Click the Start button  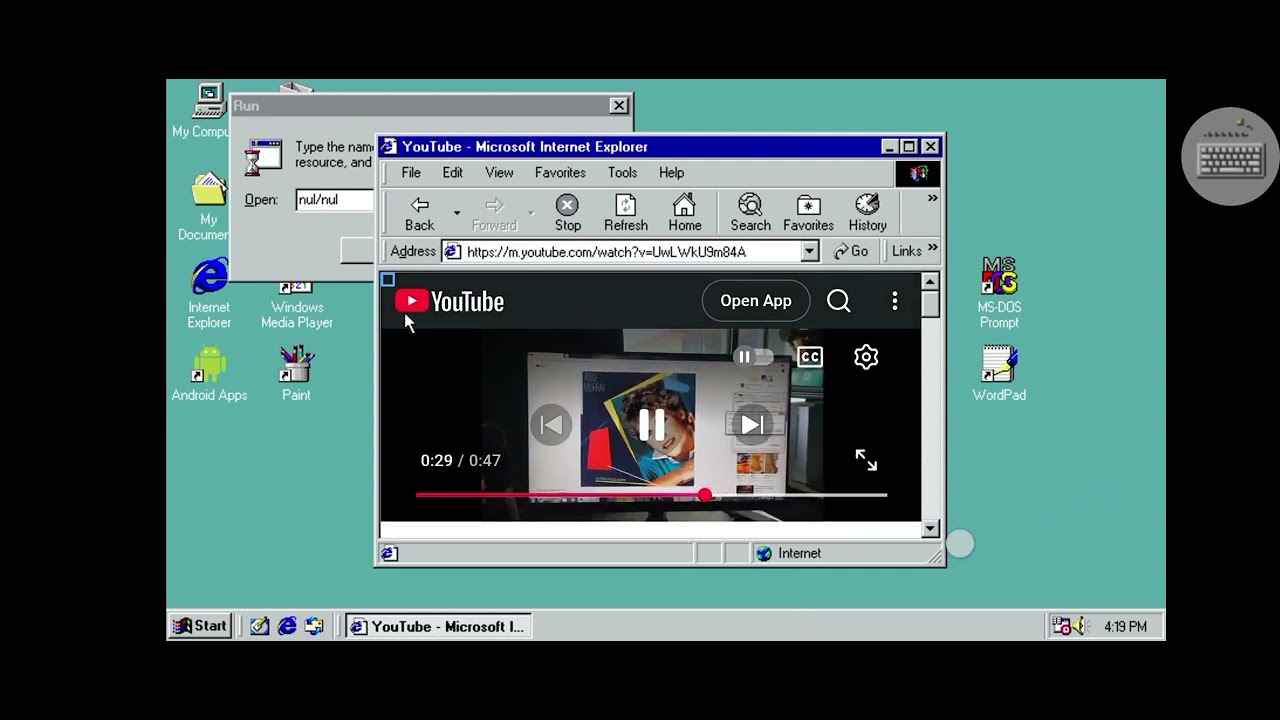200,626
